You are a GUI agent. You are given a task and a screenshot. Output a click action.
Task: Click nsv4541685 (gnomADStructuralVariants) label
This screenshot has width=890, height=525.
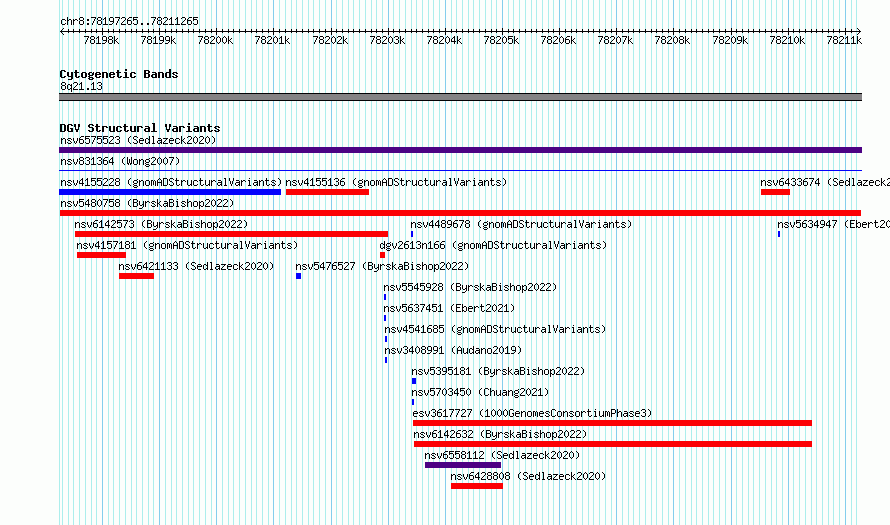click(495, 329)
